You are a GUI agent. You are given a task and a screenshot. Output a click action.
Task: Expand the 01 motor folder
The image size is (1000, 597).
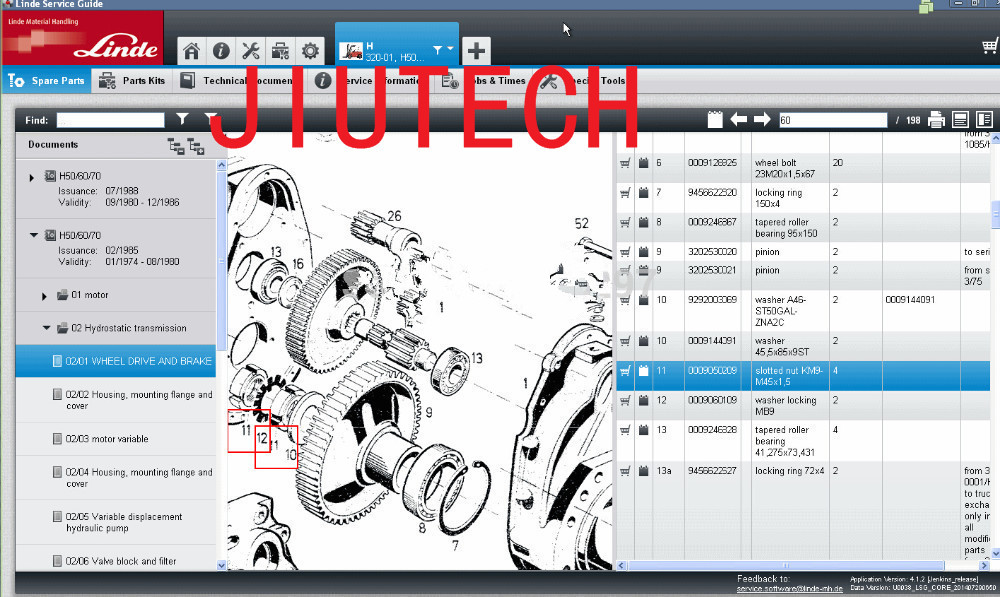(44, 296)
